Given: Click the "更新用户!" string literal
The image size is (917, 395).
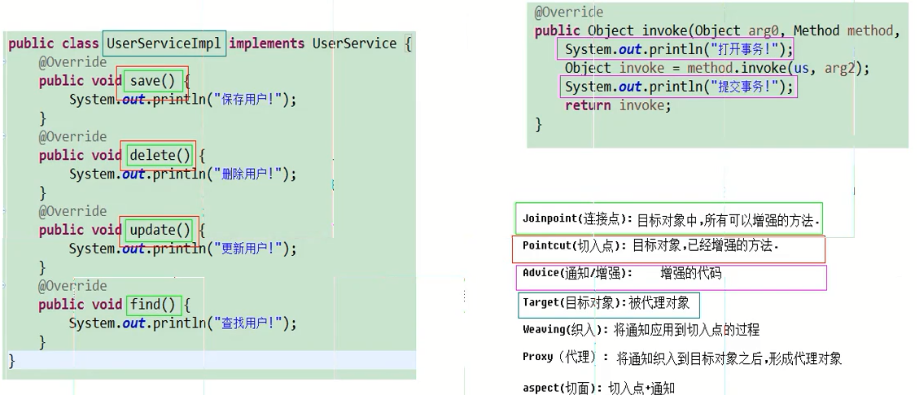Looking at the screenshot, I should pos(250,249).
